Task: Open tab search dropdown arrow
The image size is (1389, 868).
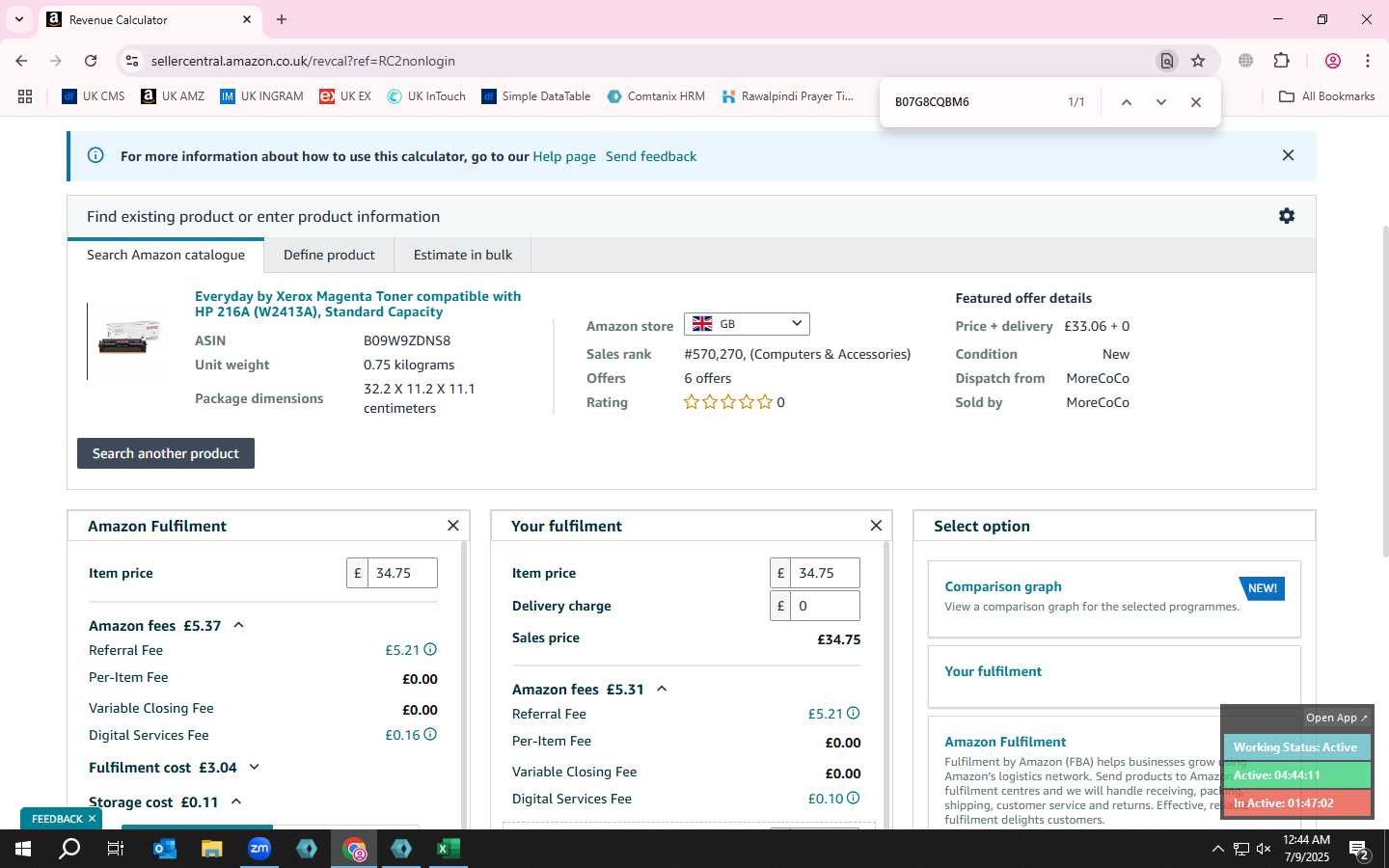Action: click(x=18, y=19)
